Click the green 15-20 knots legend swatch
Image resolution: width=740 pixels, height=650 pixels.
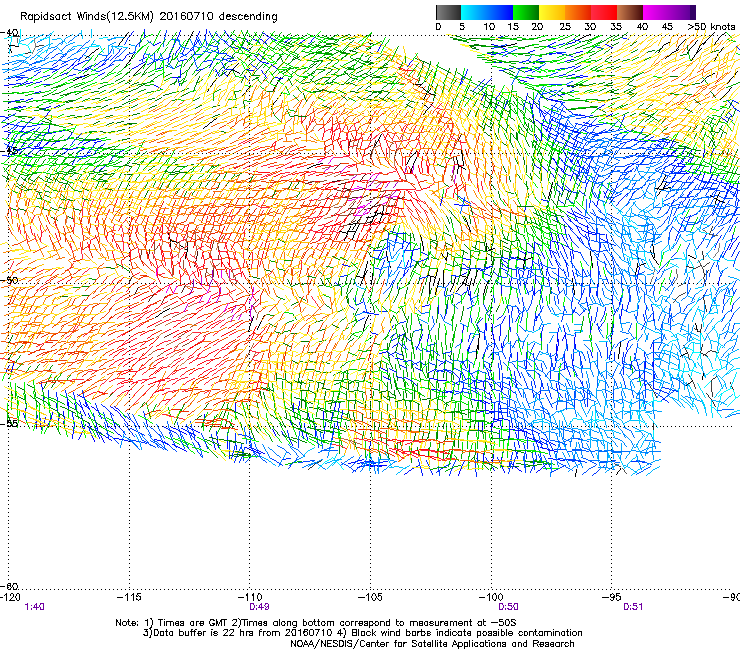point(526,12)
